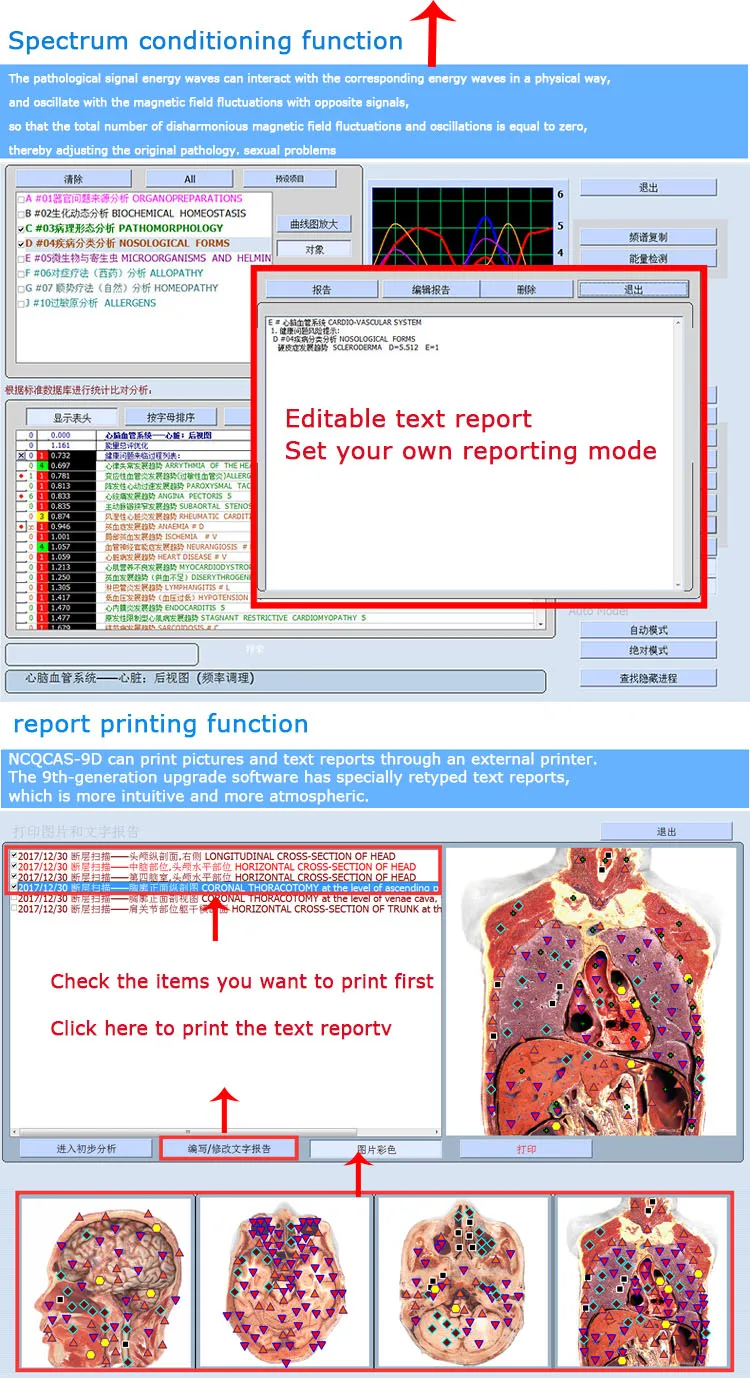
Task: Select highlighted CORONAL THORACOTOMY ascending row
Action: pyautogui.click(x=225, y=887)
